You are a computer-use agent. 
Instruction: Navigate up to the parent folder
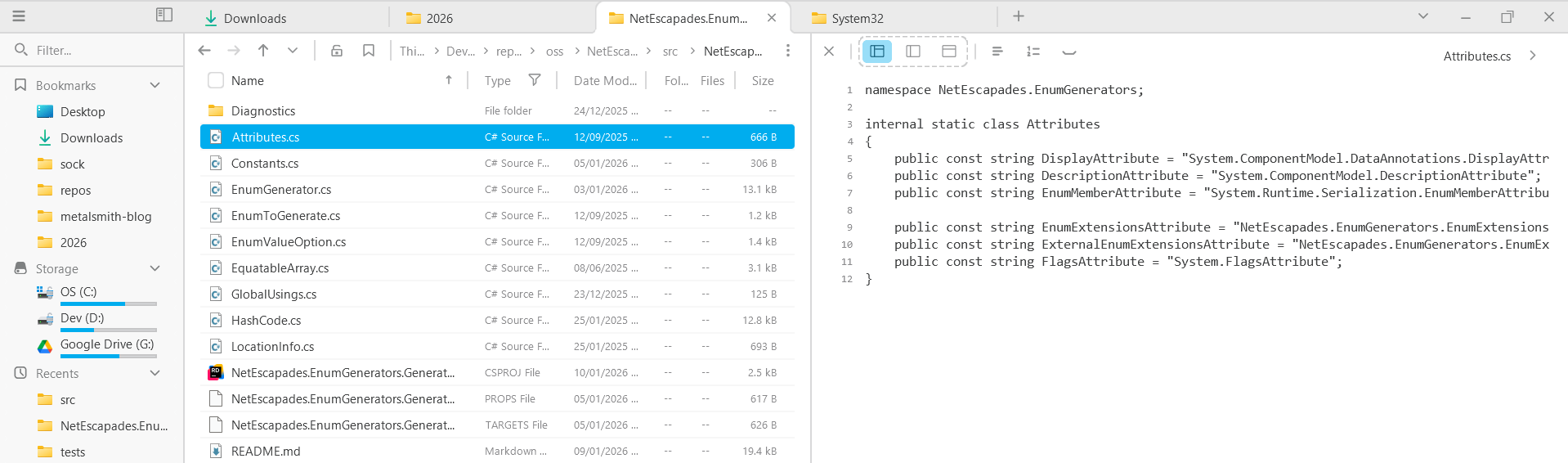pyautogui.click(x=263, y=51)
